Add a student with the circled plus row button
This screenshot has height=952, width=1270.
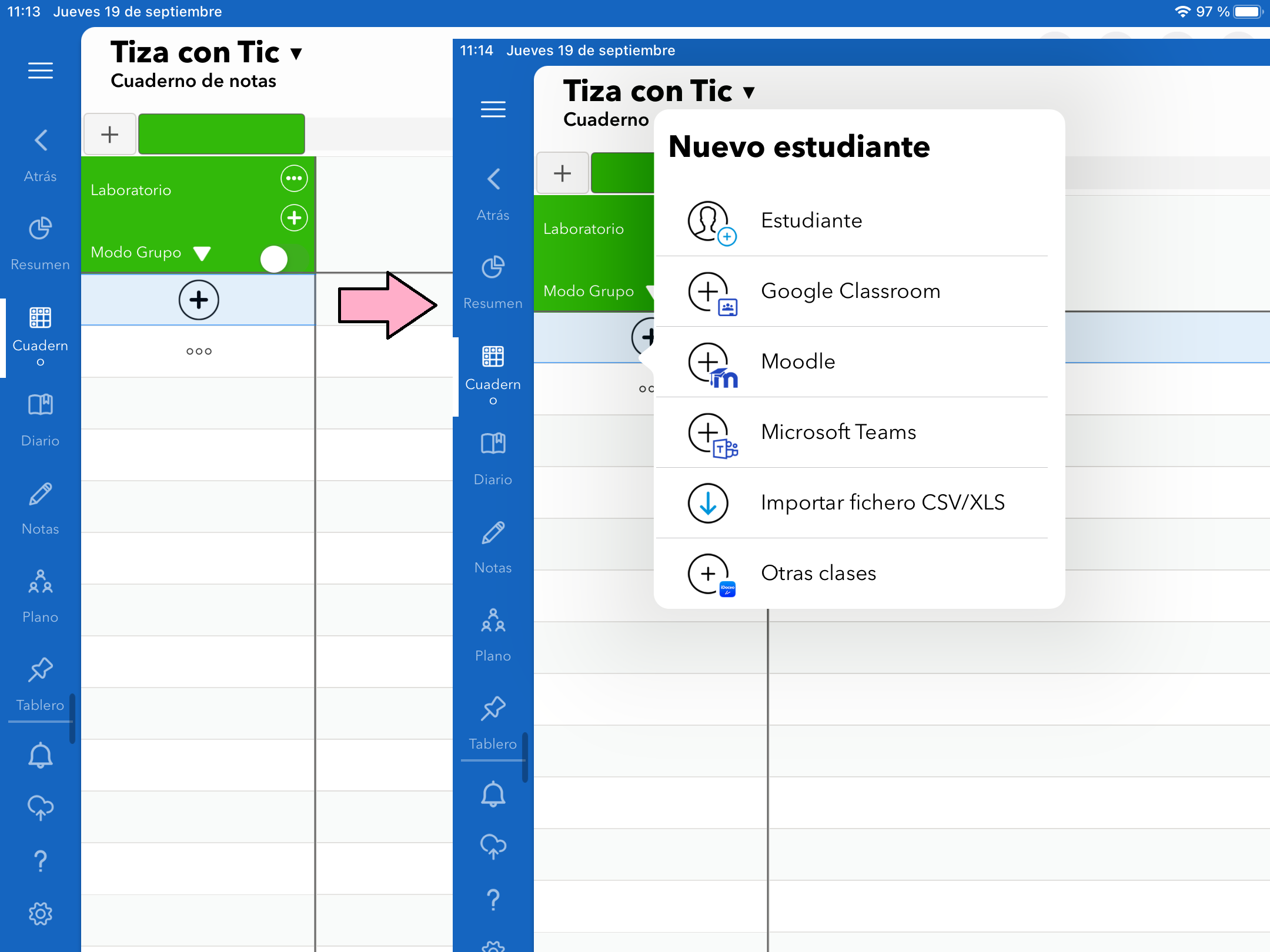click(199, 300)
